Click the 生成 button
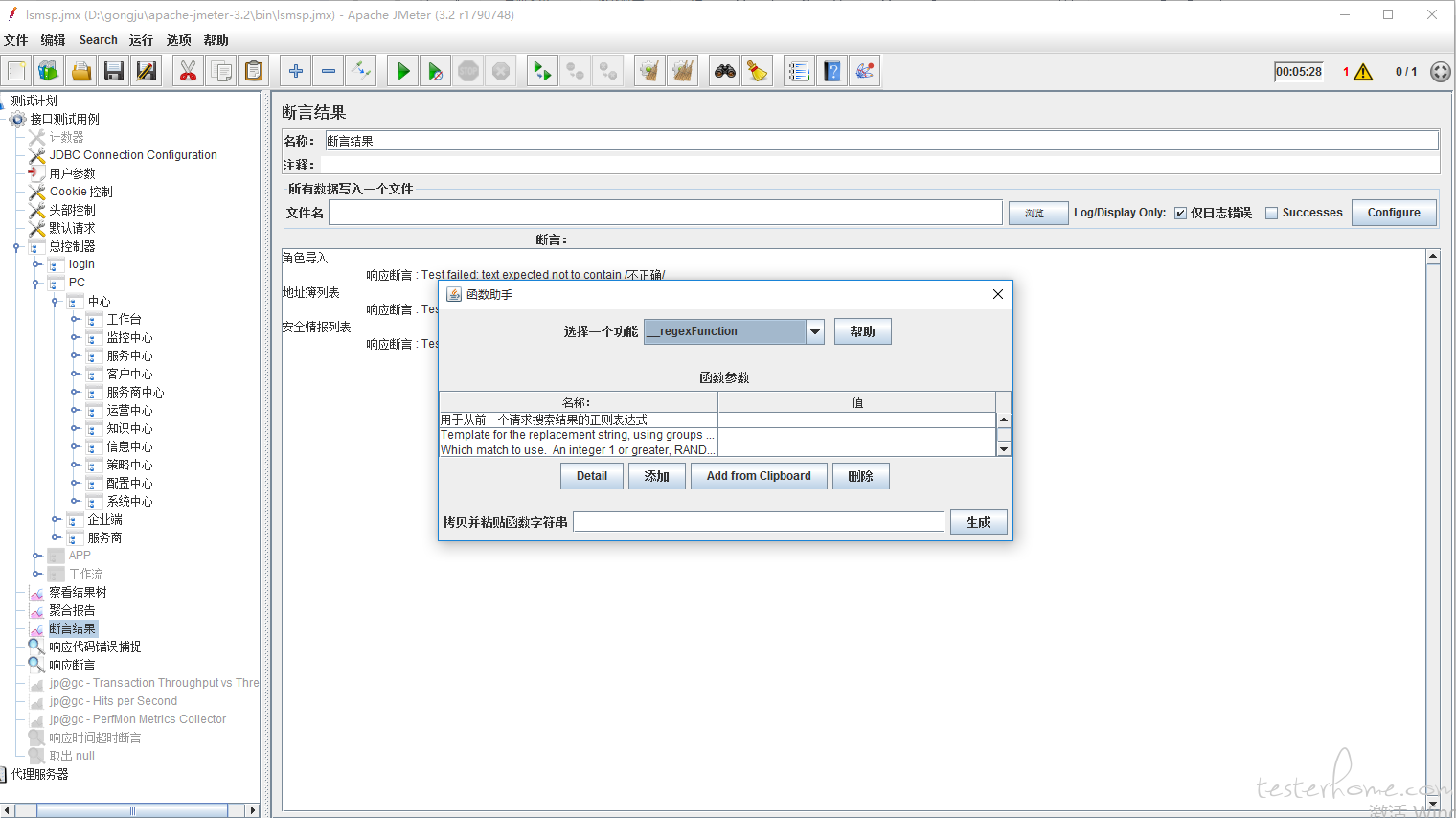 tap(978, 522)
